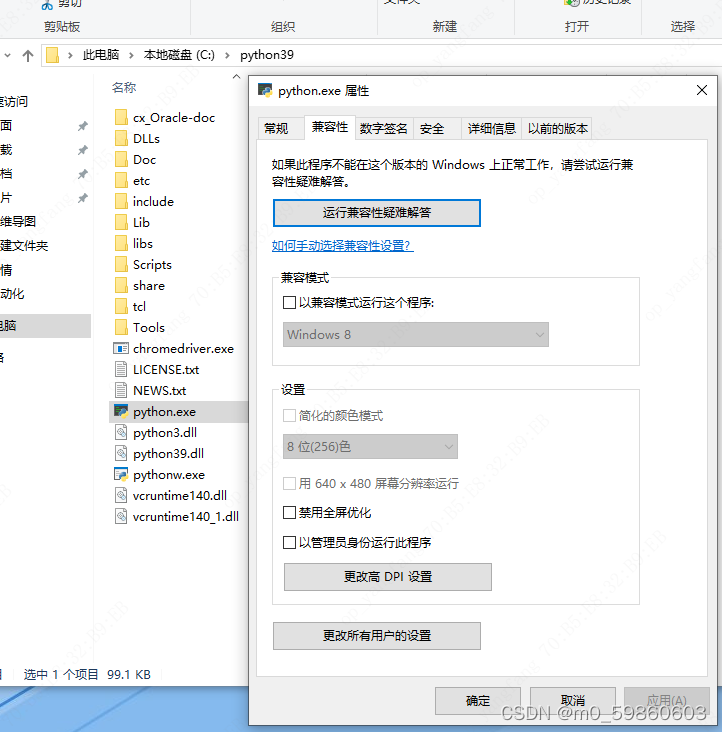Select the vcruntime140_1.dll file icon
Image resolution: width=722 pixels, height=732 pixels.
coord(121,517)
